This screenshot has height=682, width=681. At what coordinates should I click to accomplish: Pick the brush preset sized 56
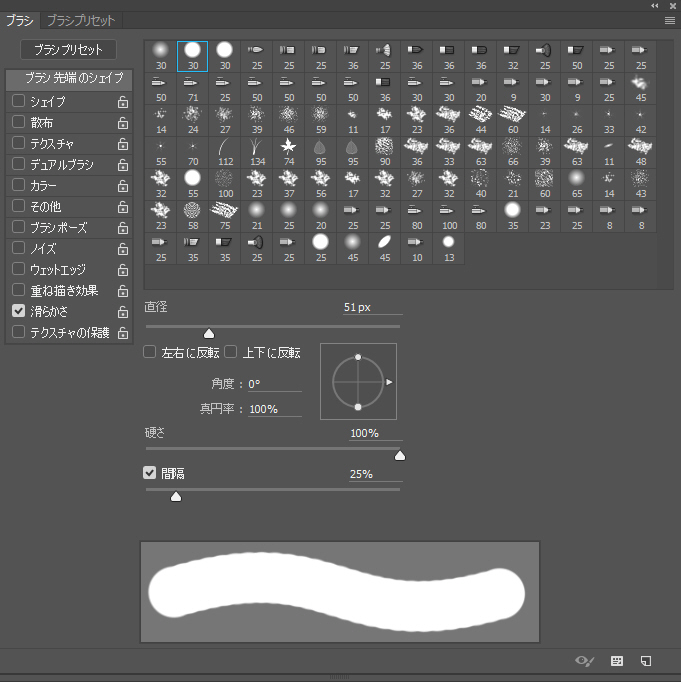pos(321,185)
